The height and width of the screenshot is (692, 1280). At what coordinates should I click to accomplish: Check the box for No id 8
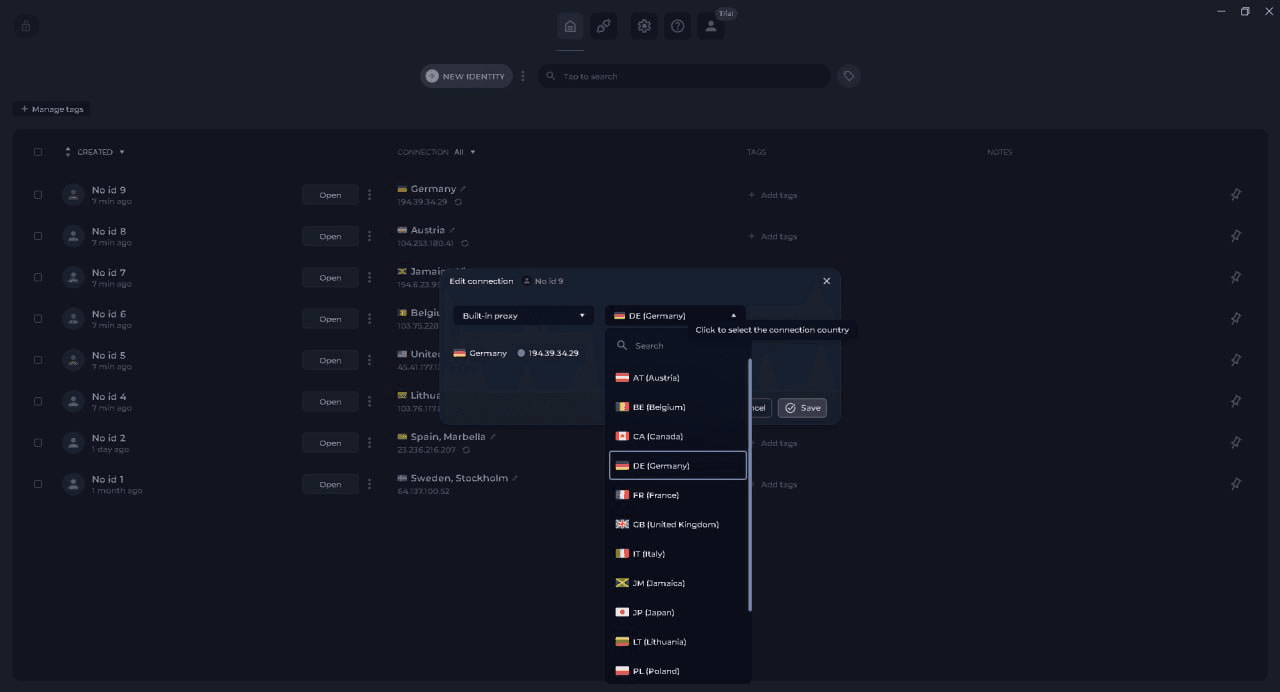click(38, 236)
